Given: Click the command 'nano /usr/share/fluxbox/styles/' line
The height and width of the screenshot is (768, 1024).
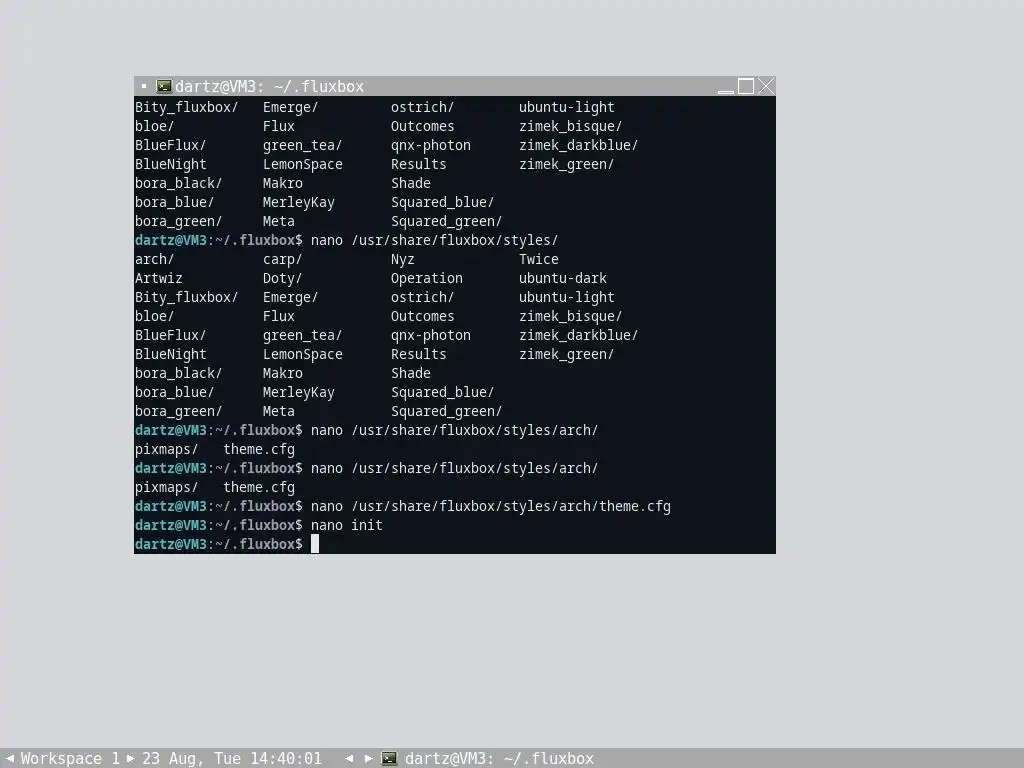Looking at the screenshot, I should click(434, 240).
